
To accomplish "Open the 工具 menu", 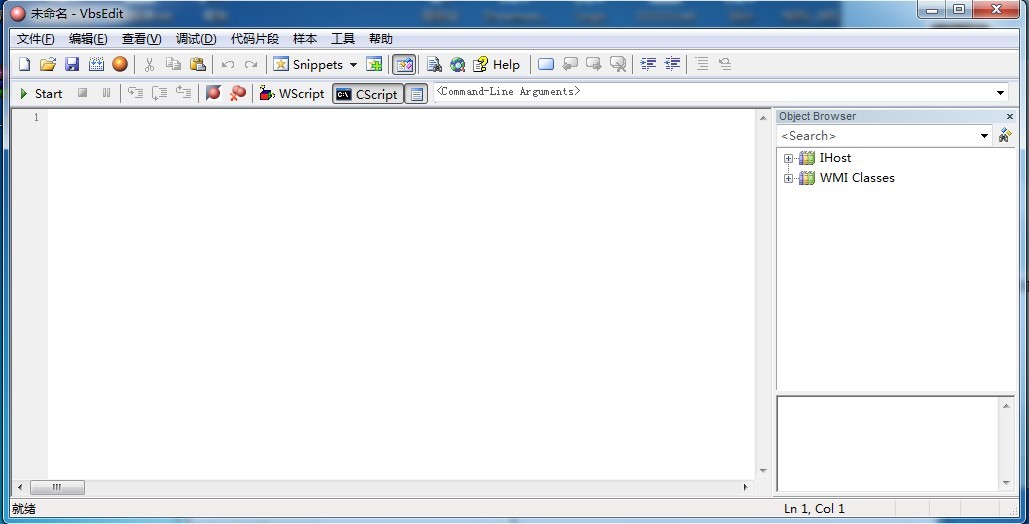I will [x=343, y=39].
